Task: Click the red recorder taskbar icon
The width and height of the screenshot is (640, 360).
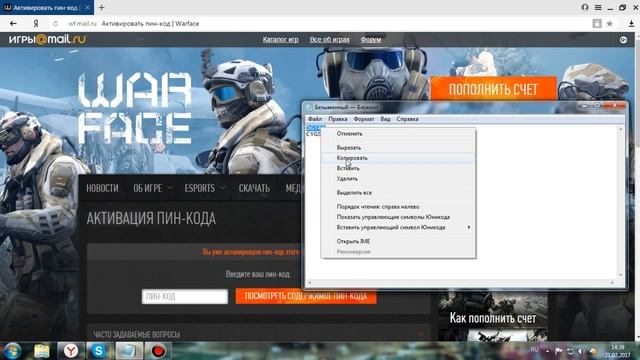Action: click(158, 351)
